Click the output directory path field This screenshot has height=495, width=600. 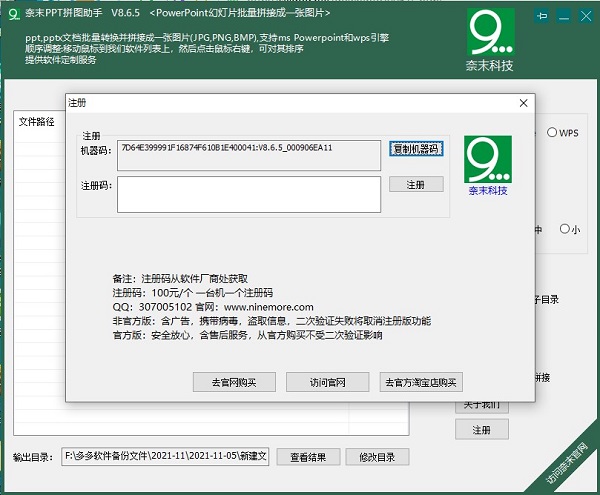pyautogui.click(x=165, y=456)
